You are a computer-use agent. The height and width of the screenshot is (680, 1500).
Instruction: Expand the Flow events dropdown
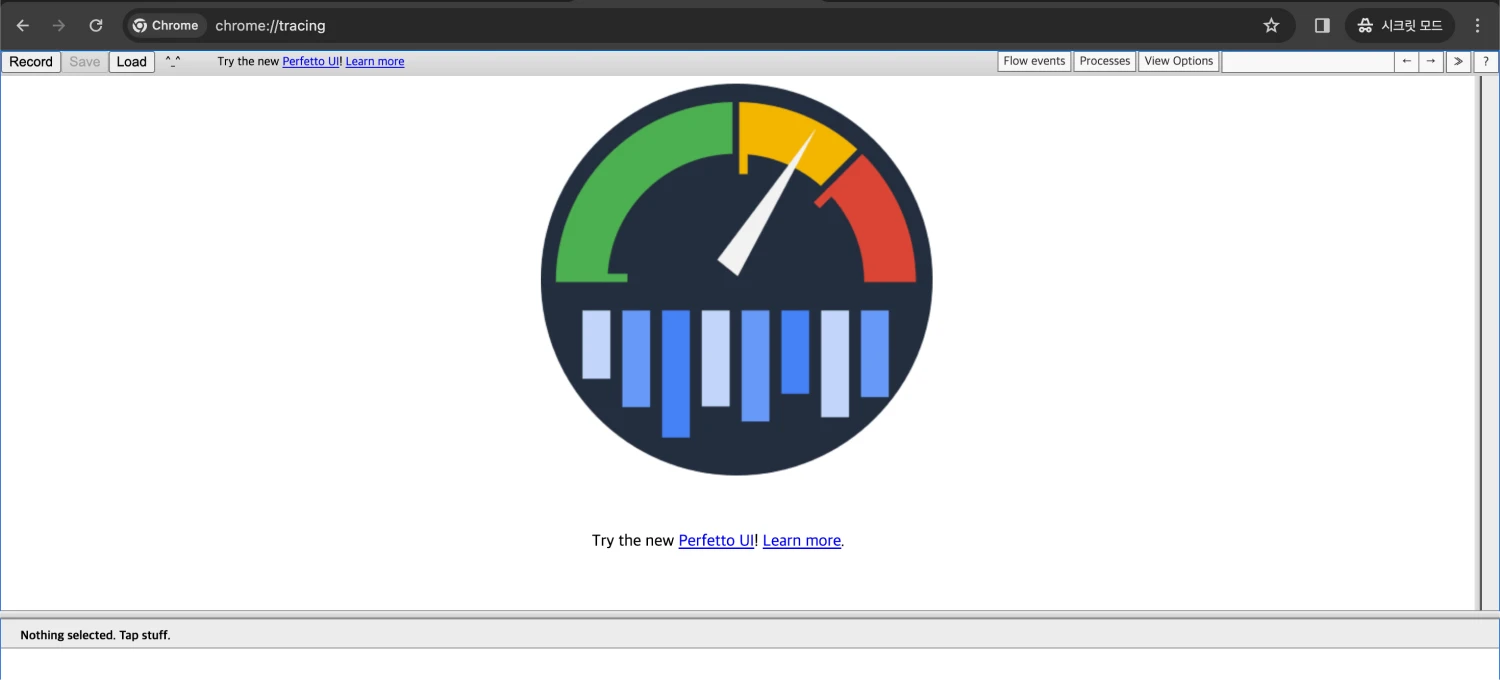(x=1034, y=61)
